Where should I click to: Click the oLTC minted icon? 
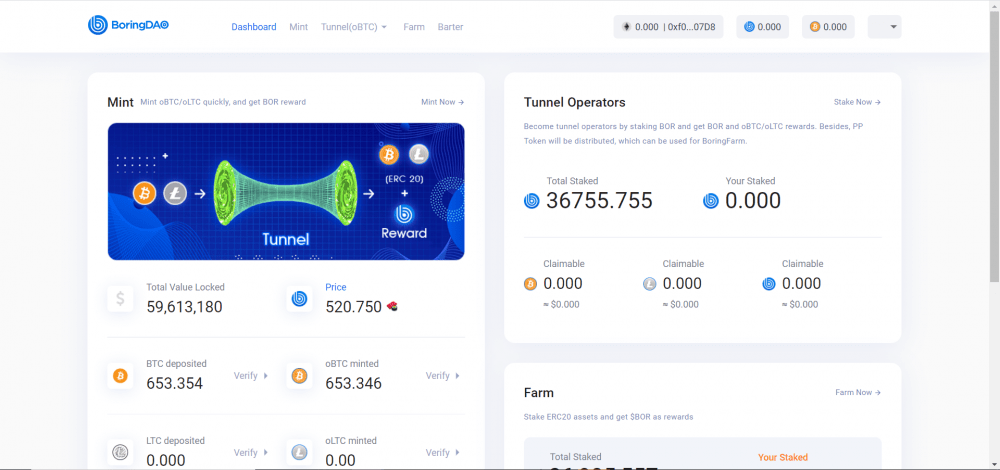pos(300,452)
